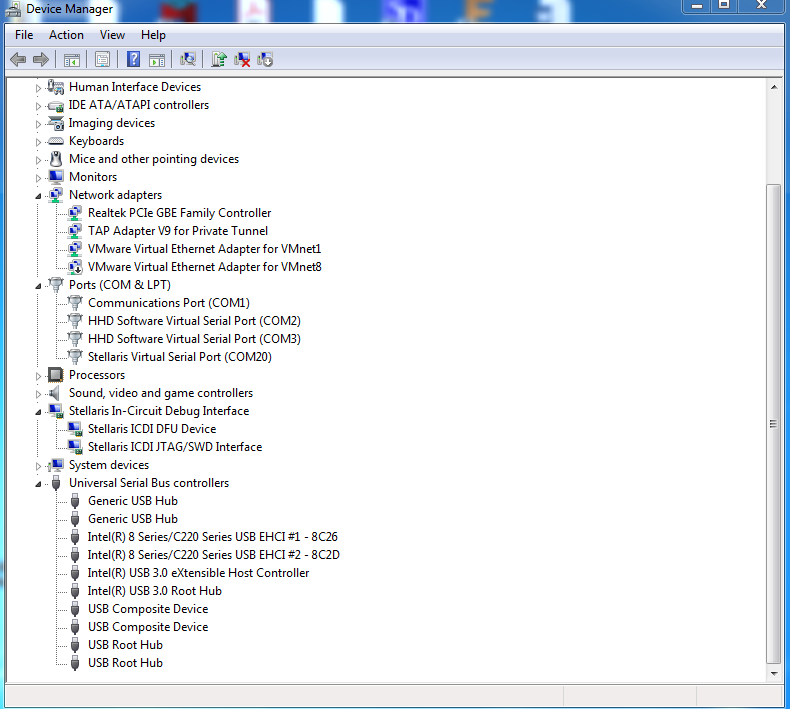Screen dimensions: 790x709
Task: Expand the Imaging devices node
Action: coord(38,124)
